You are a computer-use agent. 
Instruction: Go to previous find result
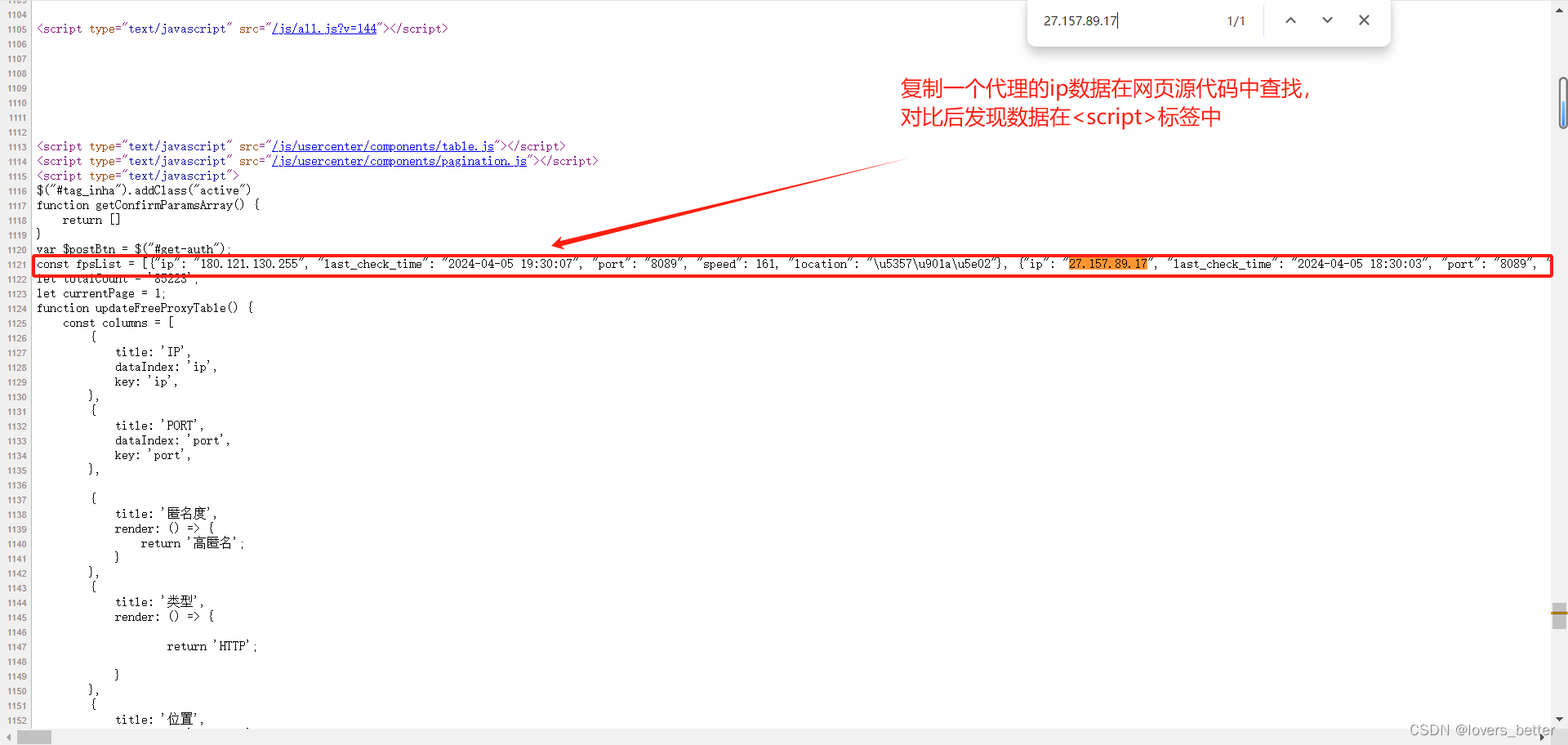[1290, 20]
